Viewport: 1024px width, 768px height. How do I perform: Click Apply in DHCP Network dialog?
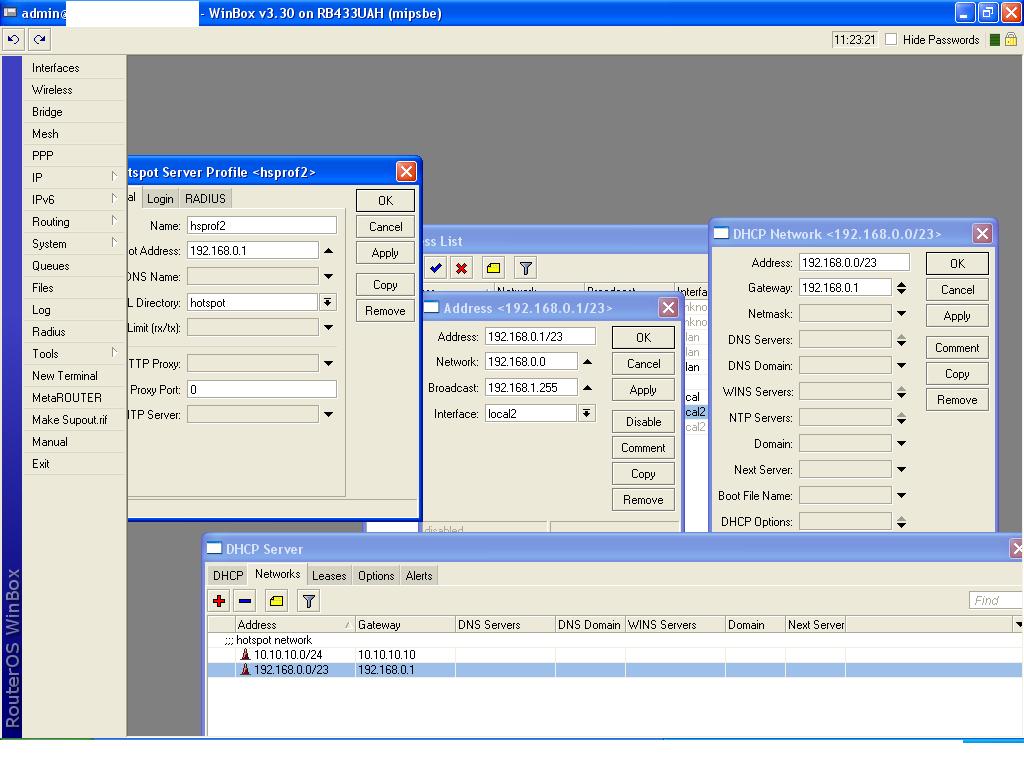pyautogui.click(x=957, y=316)
